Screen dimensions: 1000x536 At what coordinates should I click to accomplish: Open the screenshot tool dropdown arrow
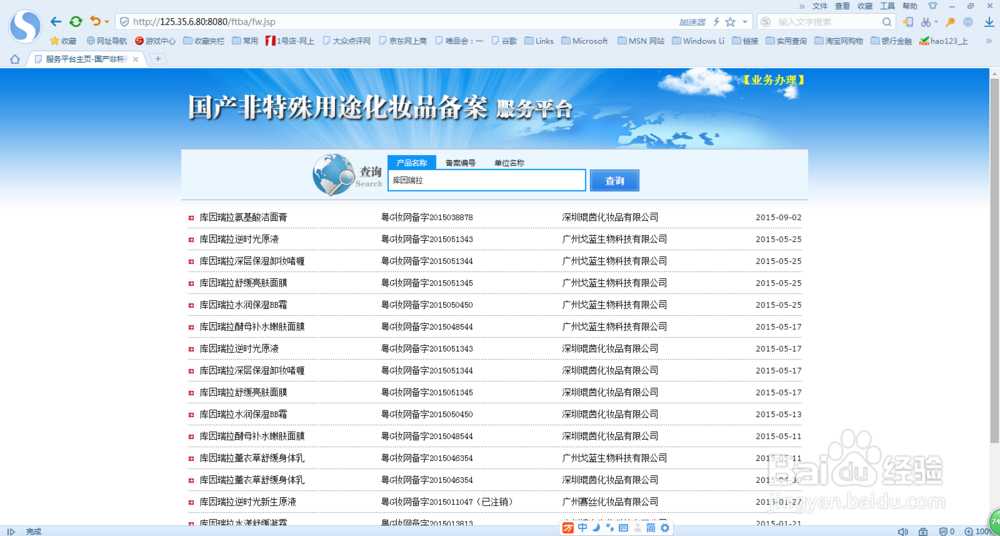coord(936,22)
